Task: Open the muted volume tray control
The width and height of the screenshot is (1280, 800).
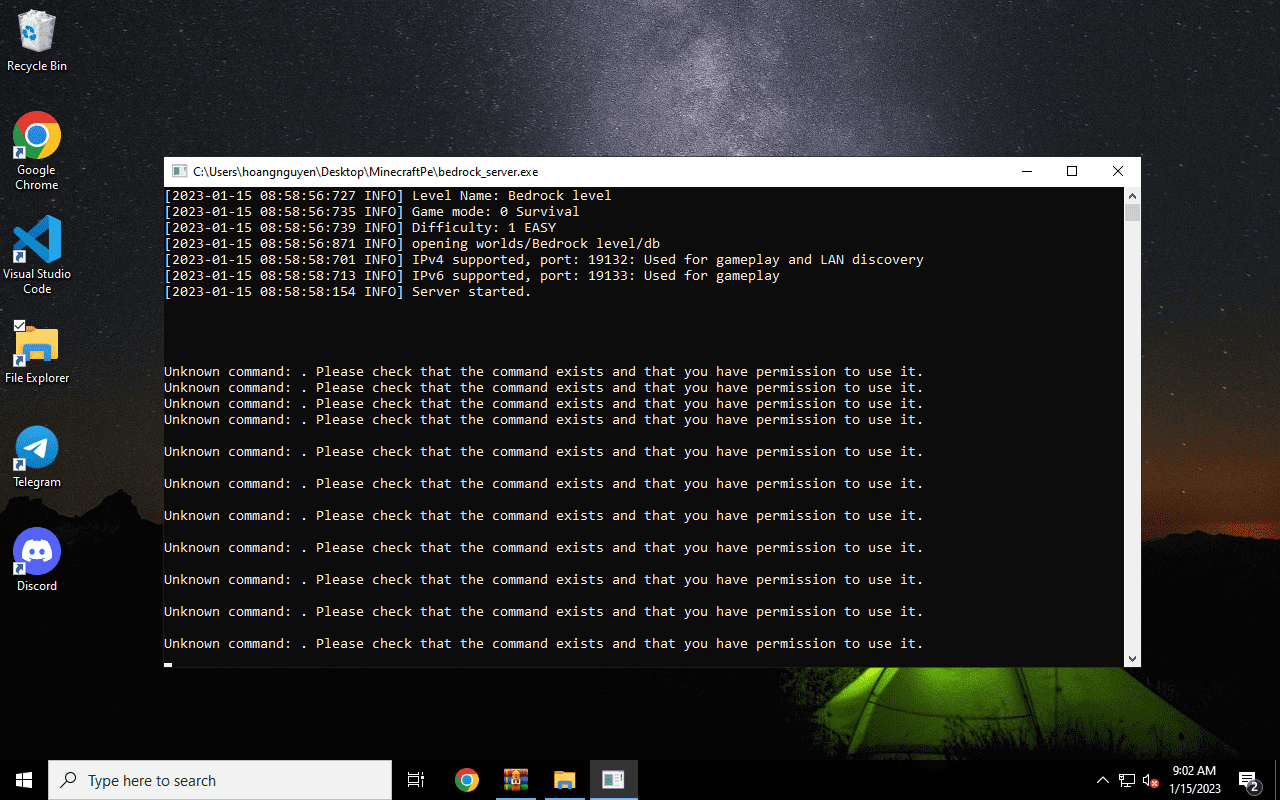Action: pyautogui.click(x=1151, y=780)
